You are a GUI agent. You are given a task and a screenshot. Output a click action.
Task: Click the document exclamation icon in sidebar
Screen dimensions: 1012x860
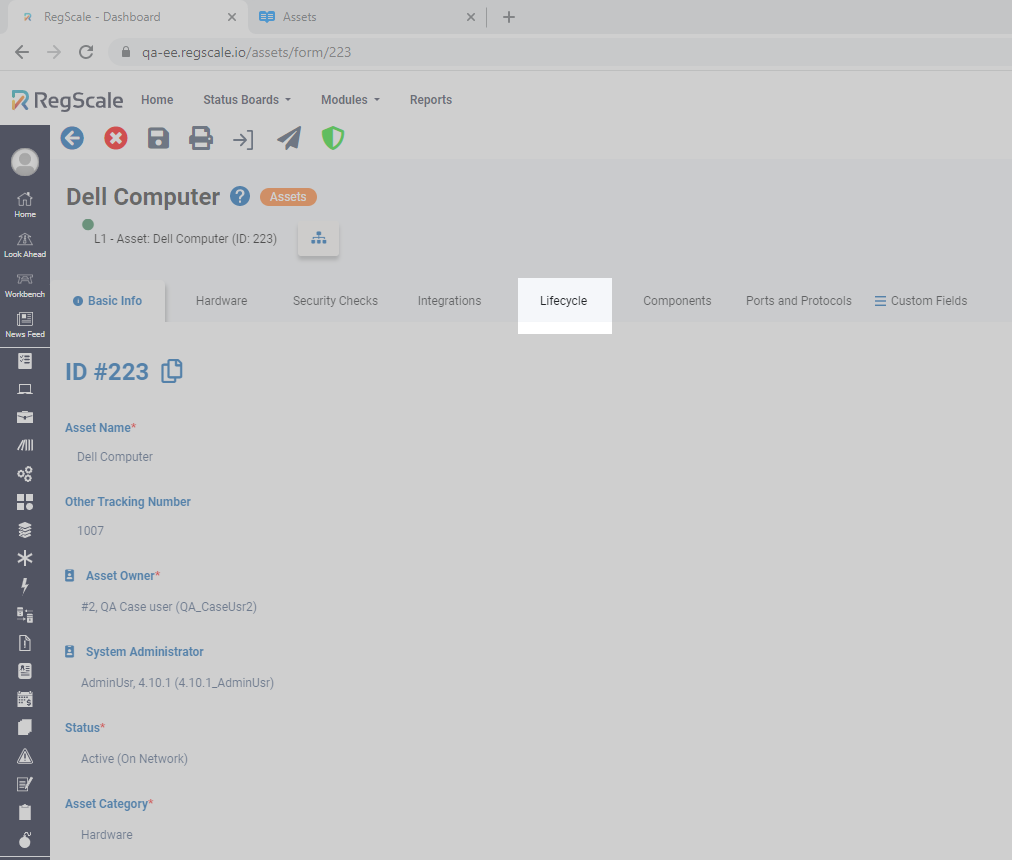point(25,642)
